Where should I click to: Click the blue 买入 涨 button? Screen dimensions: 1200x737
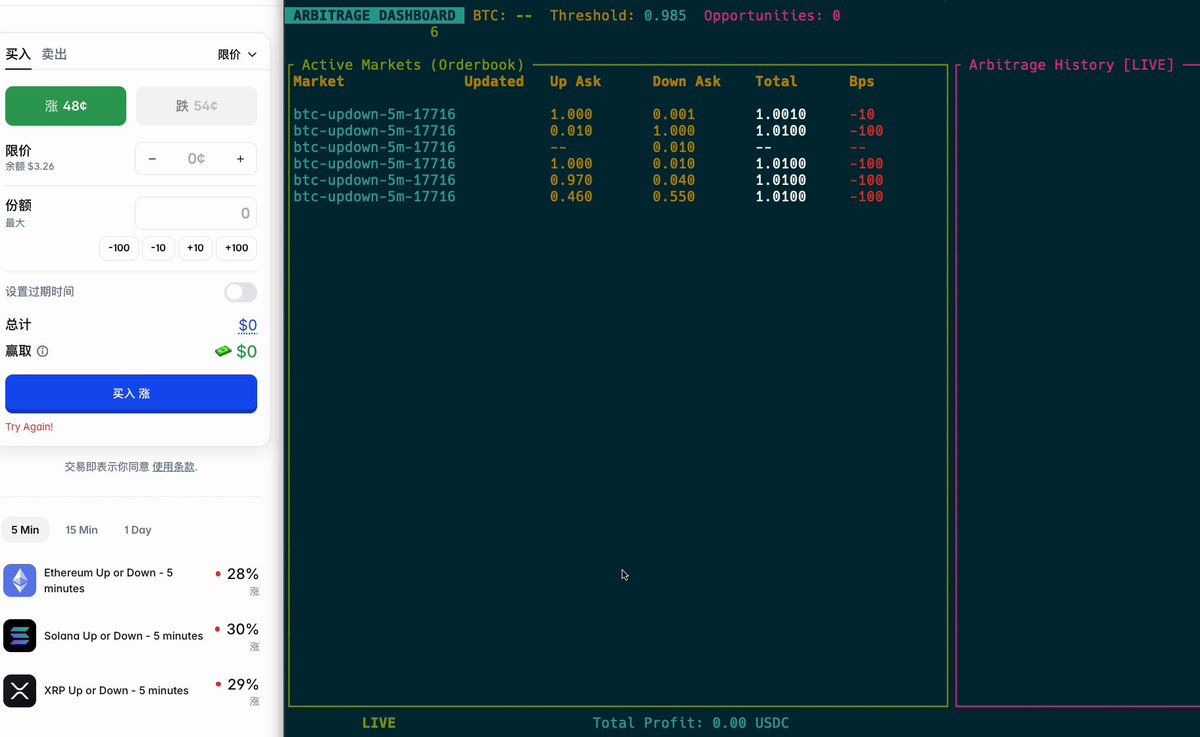131,394
